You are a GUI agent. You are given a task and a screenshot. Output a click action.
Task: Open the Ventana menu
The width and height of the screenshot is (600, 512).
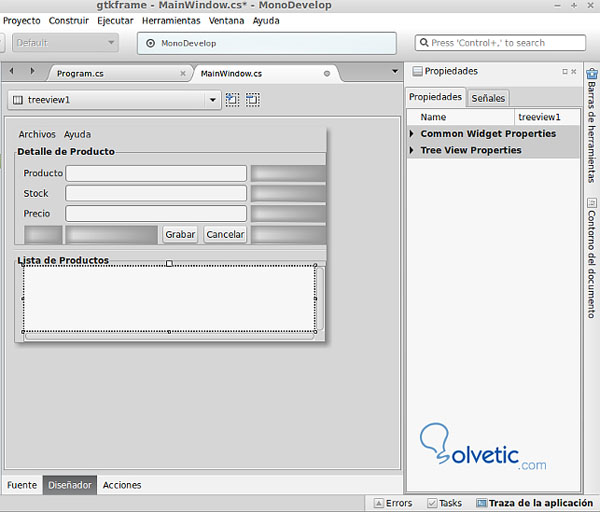(x=226, y=21)
